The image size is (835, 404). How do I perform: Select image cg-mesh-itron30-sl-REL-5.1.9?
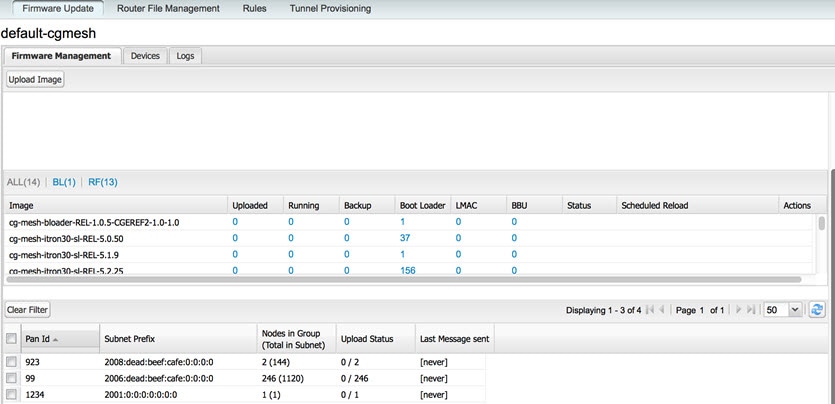point(64,254)
